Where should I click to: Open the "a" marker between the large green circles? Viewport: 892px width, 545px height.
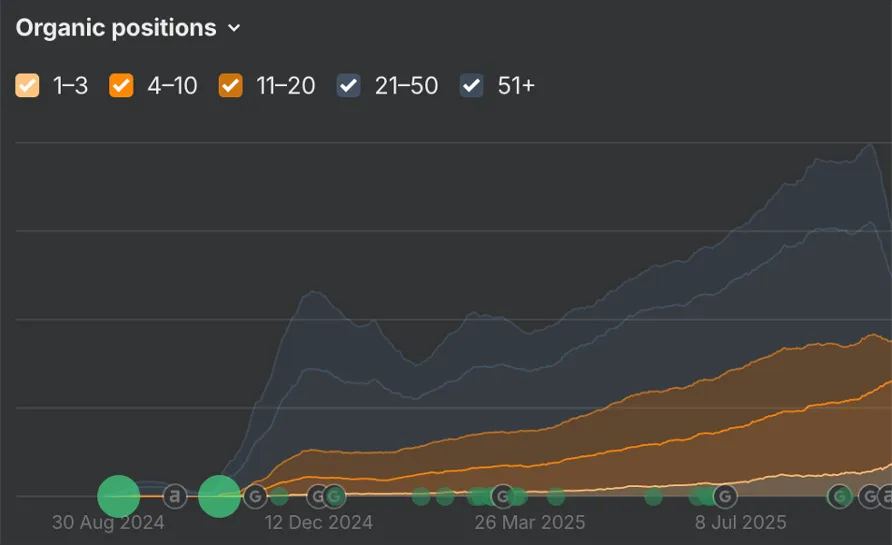[175, 496]
